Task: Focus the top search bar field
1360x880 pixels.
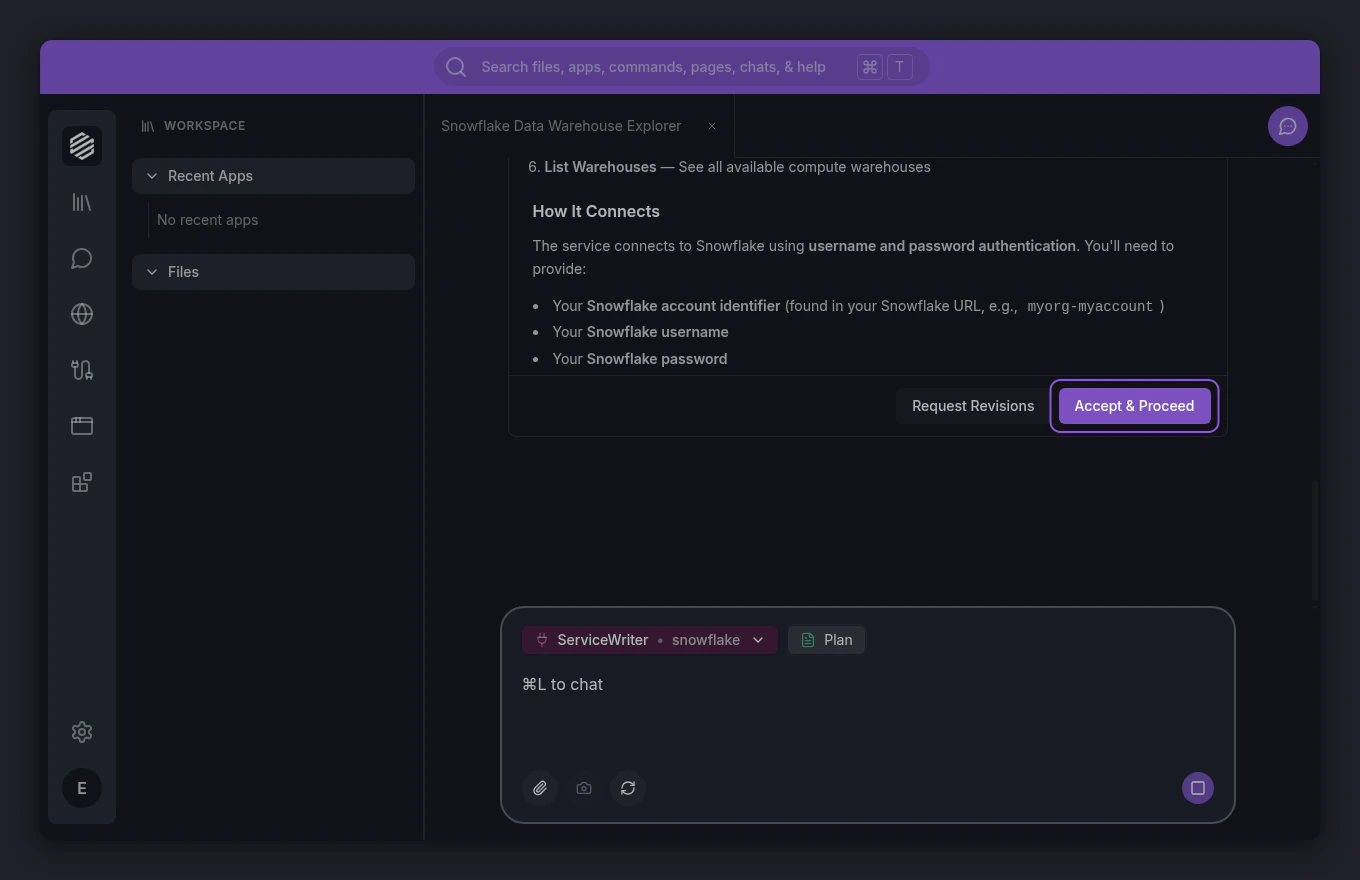Action: [681, 67]
